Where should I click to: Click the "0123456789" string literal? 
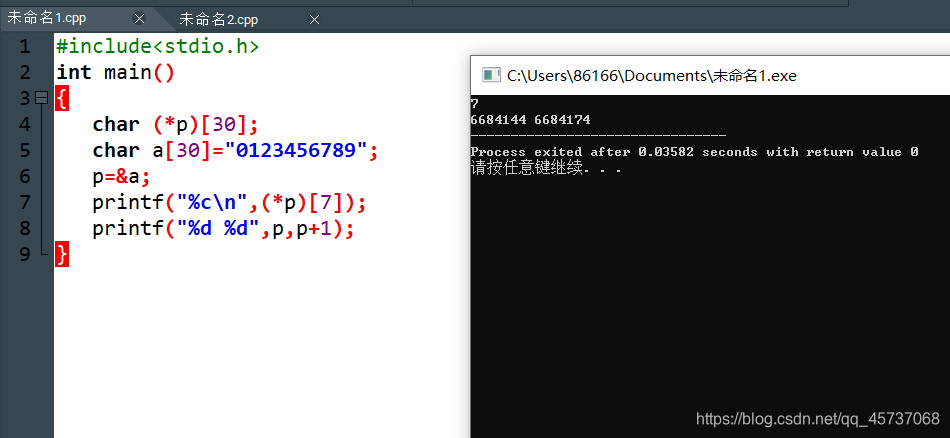tap(296, 150)
